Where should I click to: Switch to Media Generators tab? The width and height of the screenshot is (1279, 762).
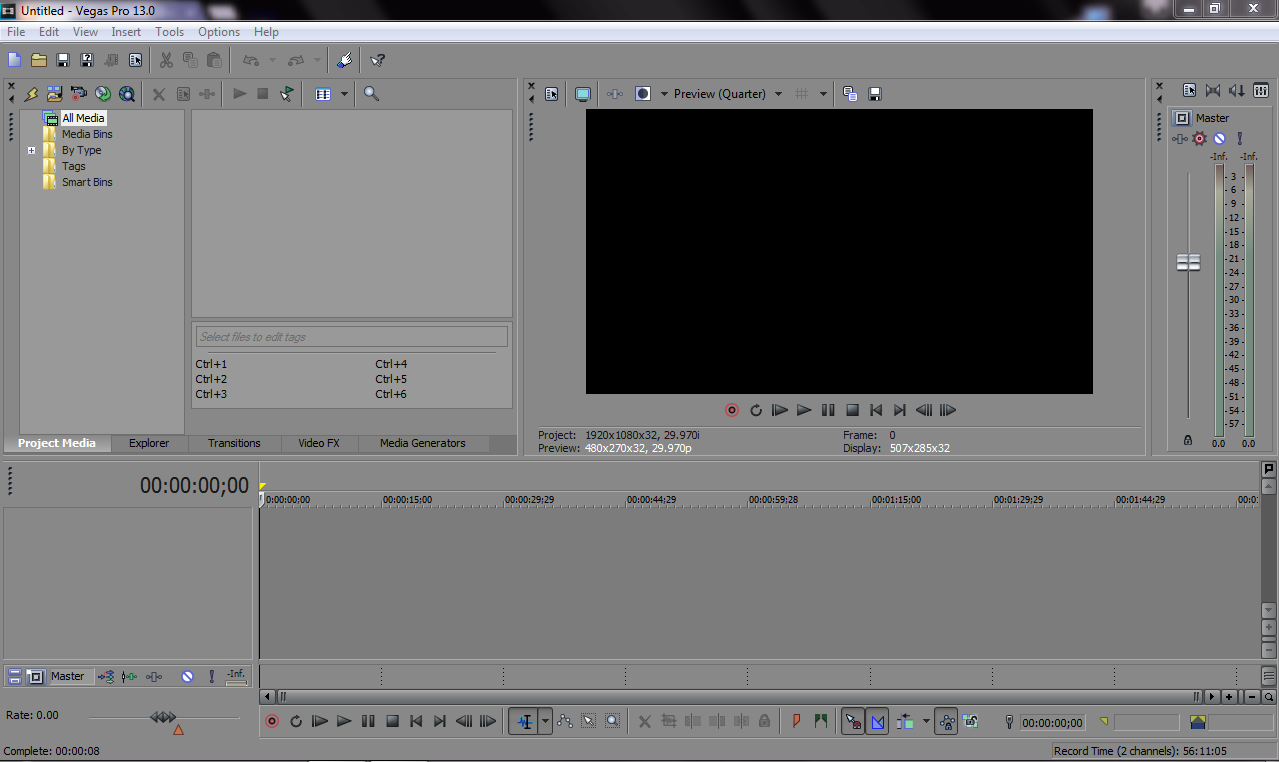[x=422, y=443]
